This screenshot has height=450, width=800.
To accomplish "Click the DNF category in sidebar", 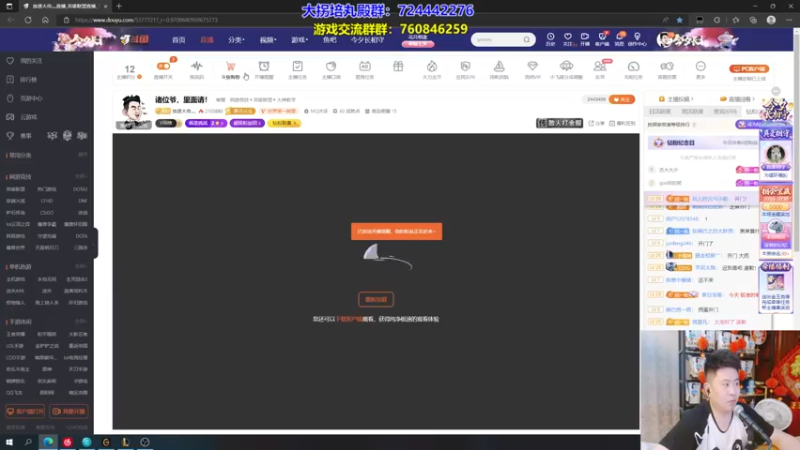I will coord(83,201).
